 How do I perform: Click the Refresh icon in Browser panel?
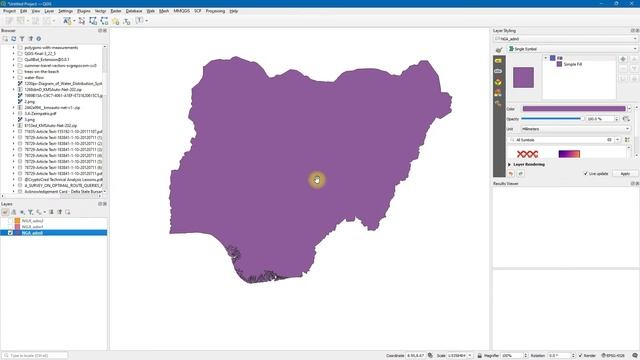point(13,39)
